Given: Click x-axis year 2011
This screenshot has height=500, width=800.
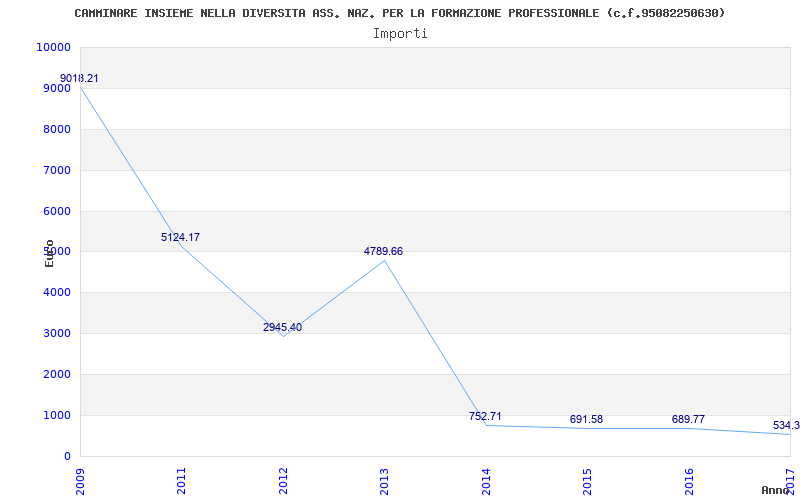Looking at the screenshot, I should pos(181,480).
